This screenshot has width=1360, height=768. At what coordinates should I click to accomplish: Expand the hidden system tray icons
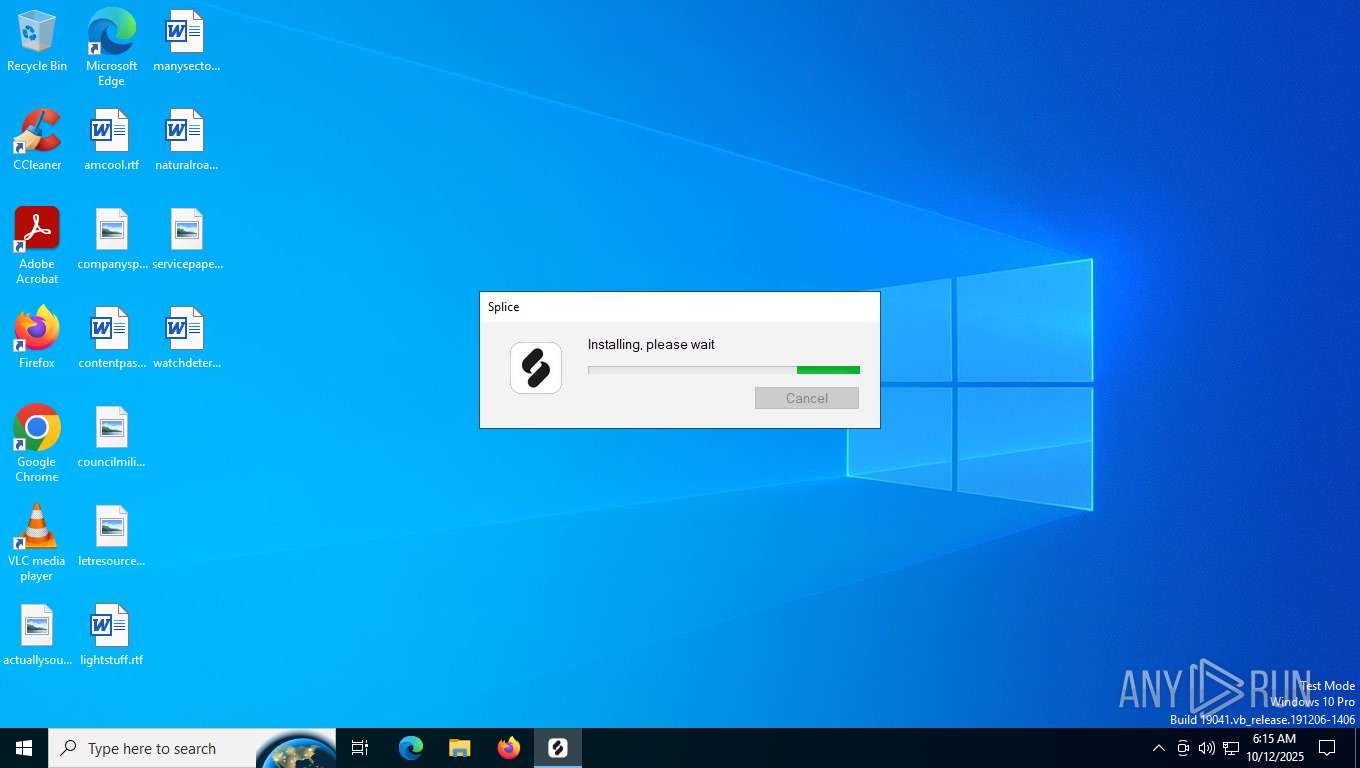click(x=1159, y=748)
